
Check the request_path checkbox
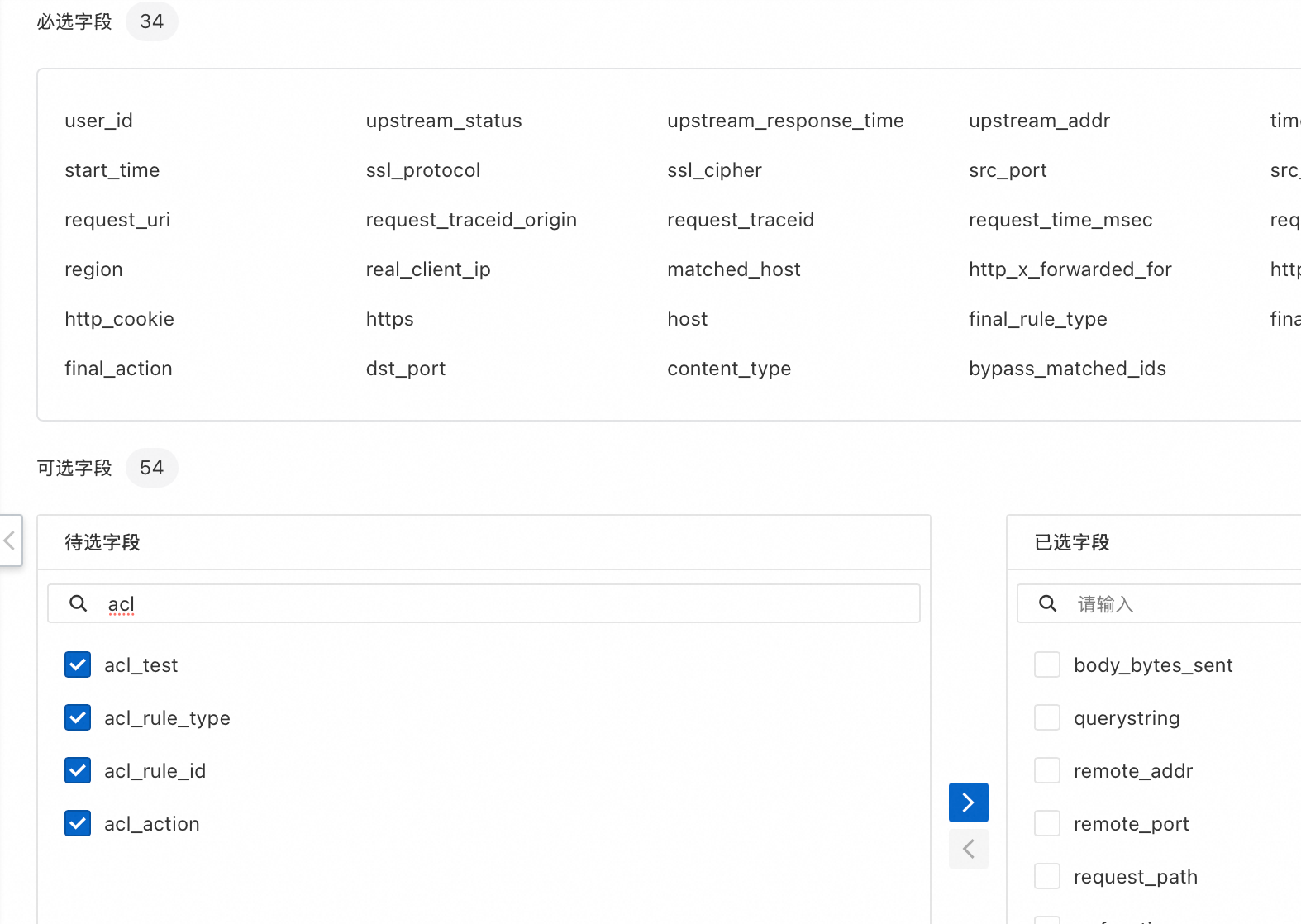[x=1047, y=876]
